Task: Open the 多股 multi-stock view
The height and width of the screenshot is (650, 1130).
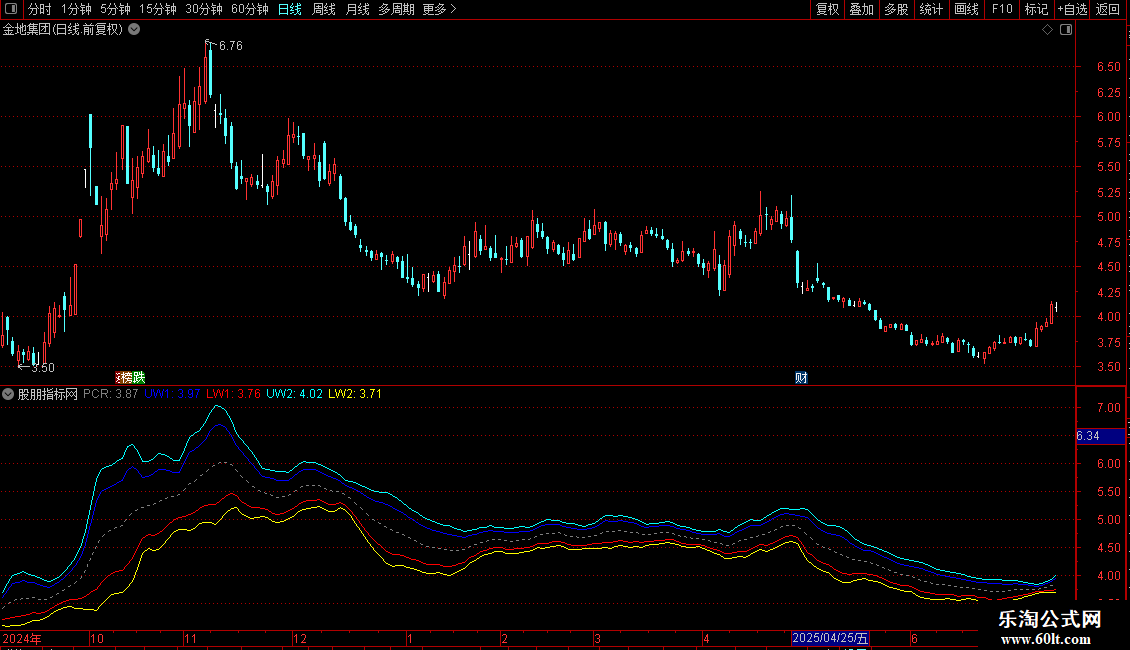Action: 896,9
